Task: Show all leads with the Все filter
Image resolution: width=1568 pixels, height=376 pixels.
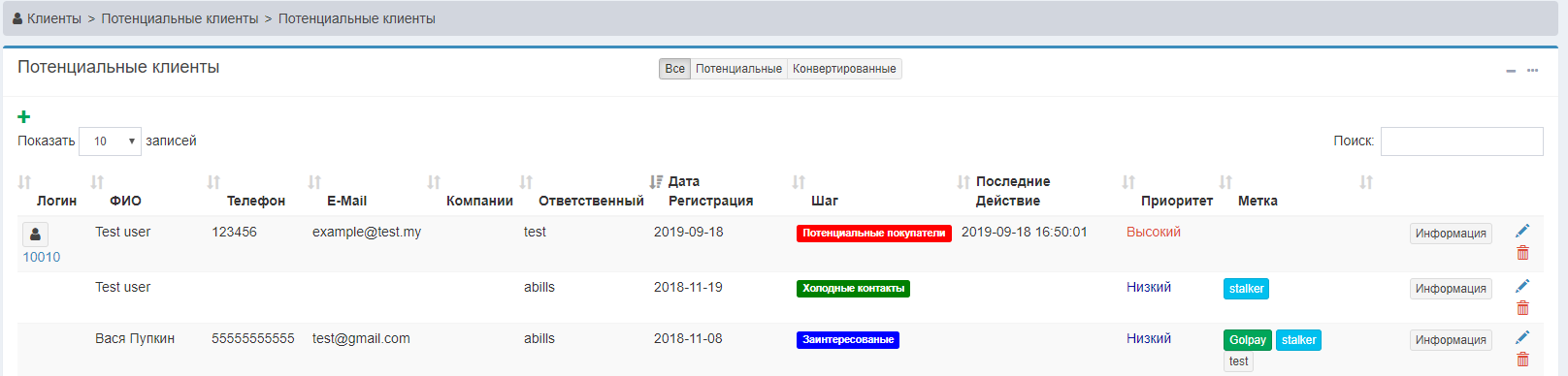Action: [x=674, y=69]
